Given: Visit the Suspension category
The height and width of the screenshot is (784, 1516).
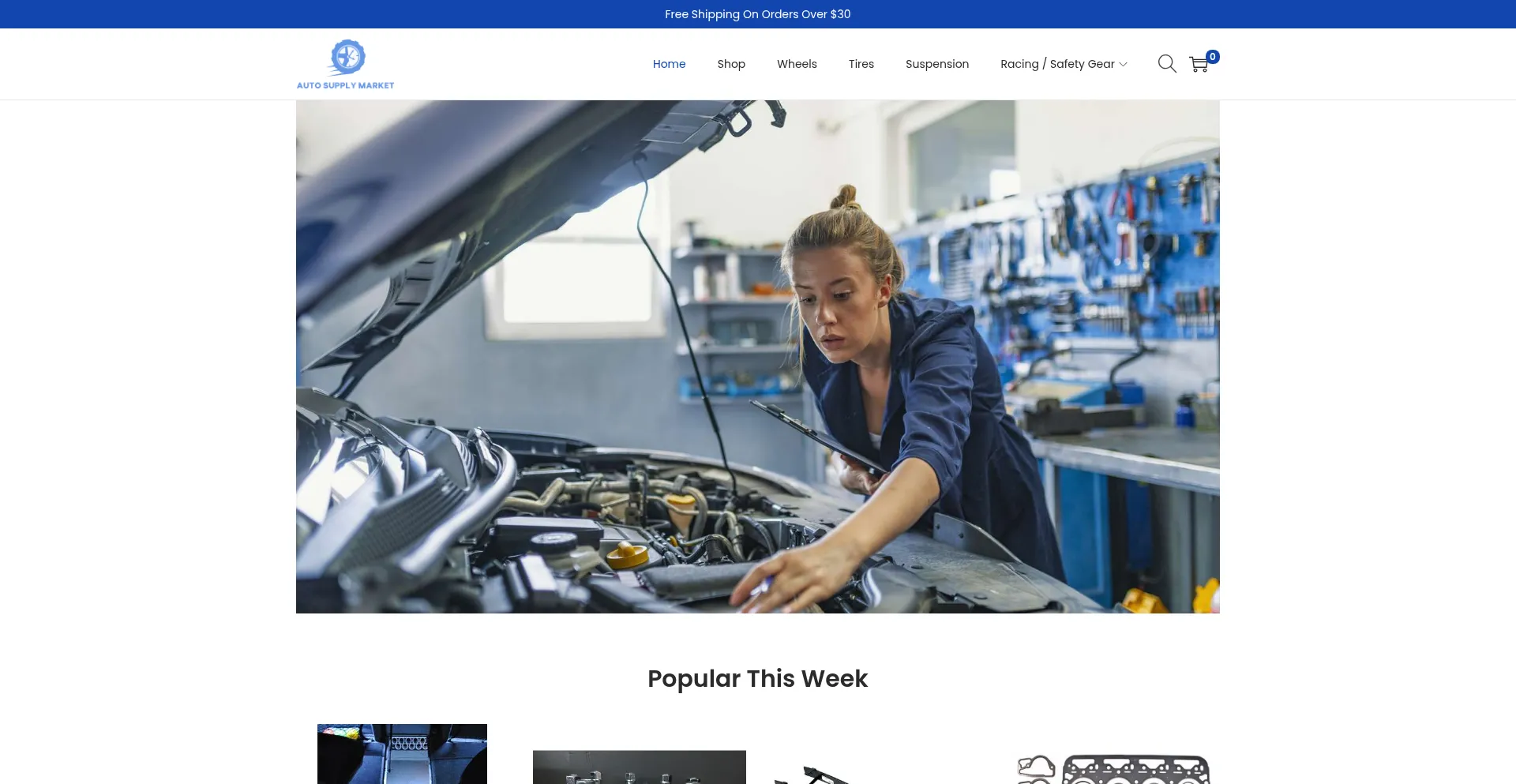Looking at the screenshot, I should 937,64.
